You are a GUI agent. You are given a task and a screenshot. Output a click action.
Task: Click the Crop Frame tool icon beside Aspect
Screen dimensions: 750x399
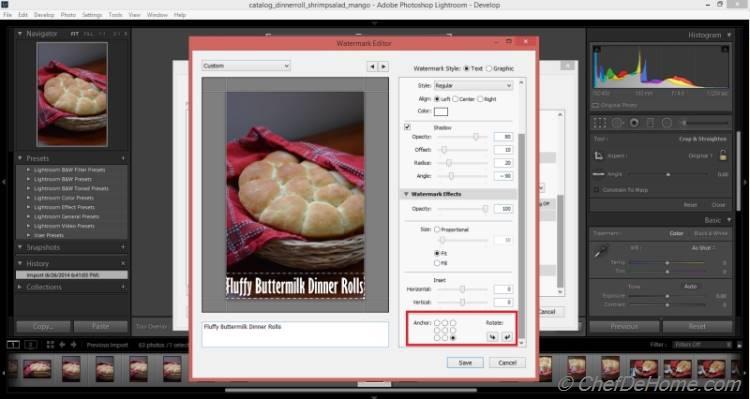pos(598,156)
